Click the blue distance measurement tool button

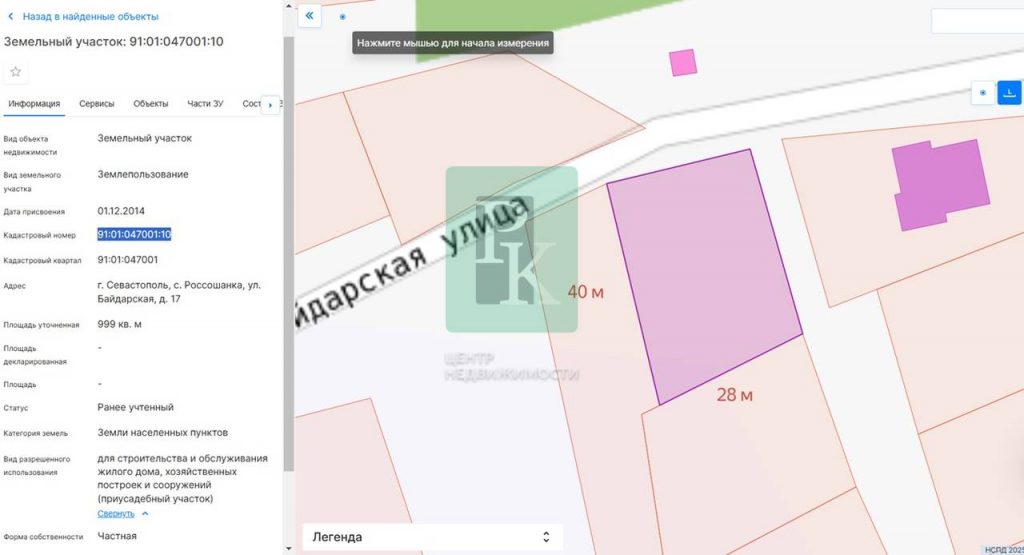pyautogui.click(x=1010, y=92)
